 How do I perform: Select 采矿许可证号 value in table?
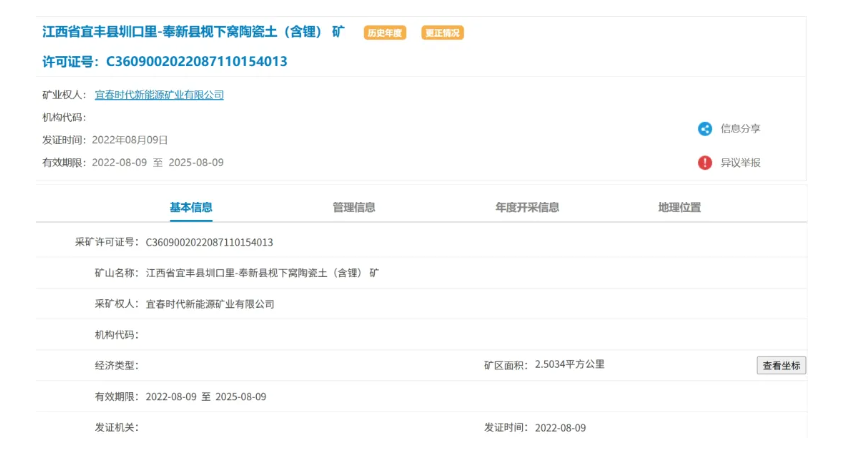click(209, 243)
